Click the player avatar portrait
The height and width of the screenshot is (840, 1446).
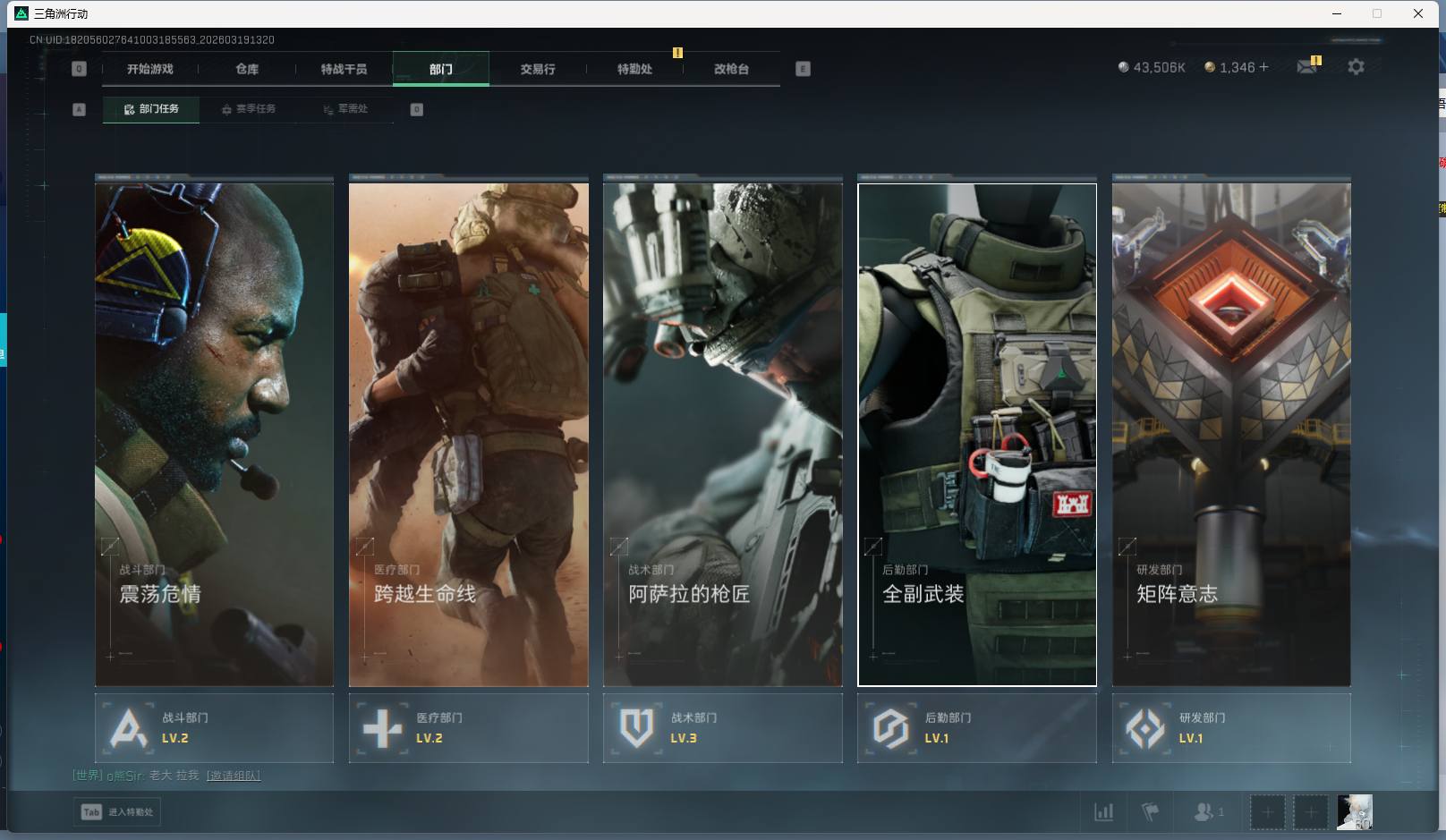tap(1354, 812)
